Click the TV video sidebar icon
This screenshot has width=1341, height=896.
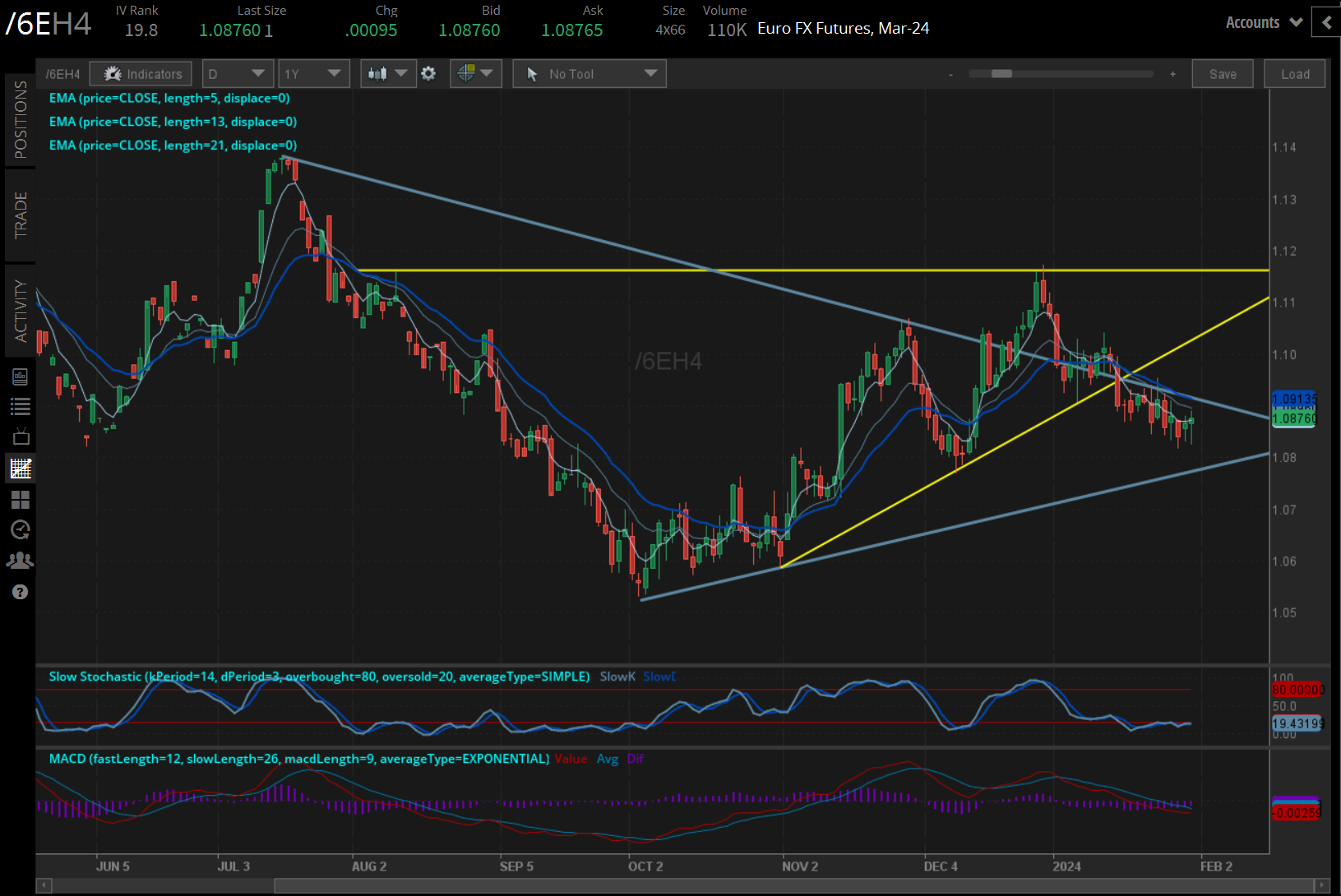[x=20, y=436]
